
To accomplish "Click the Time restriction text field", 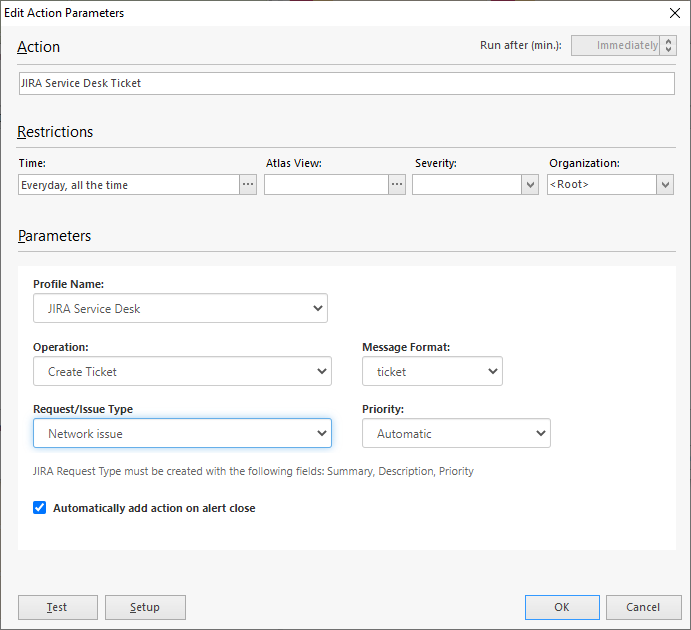I will coord(129,185).
